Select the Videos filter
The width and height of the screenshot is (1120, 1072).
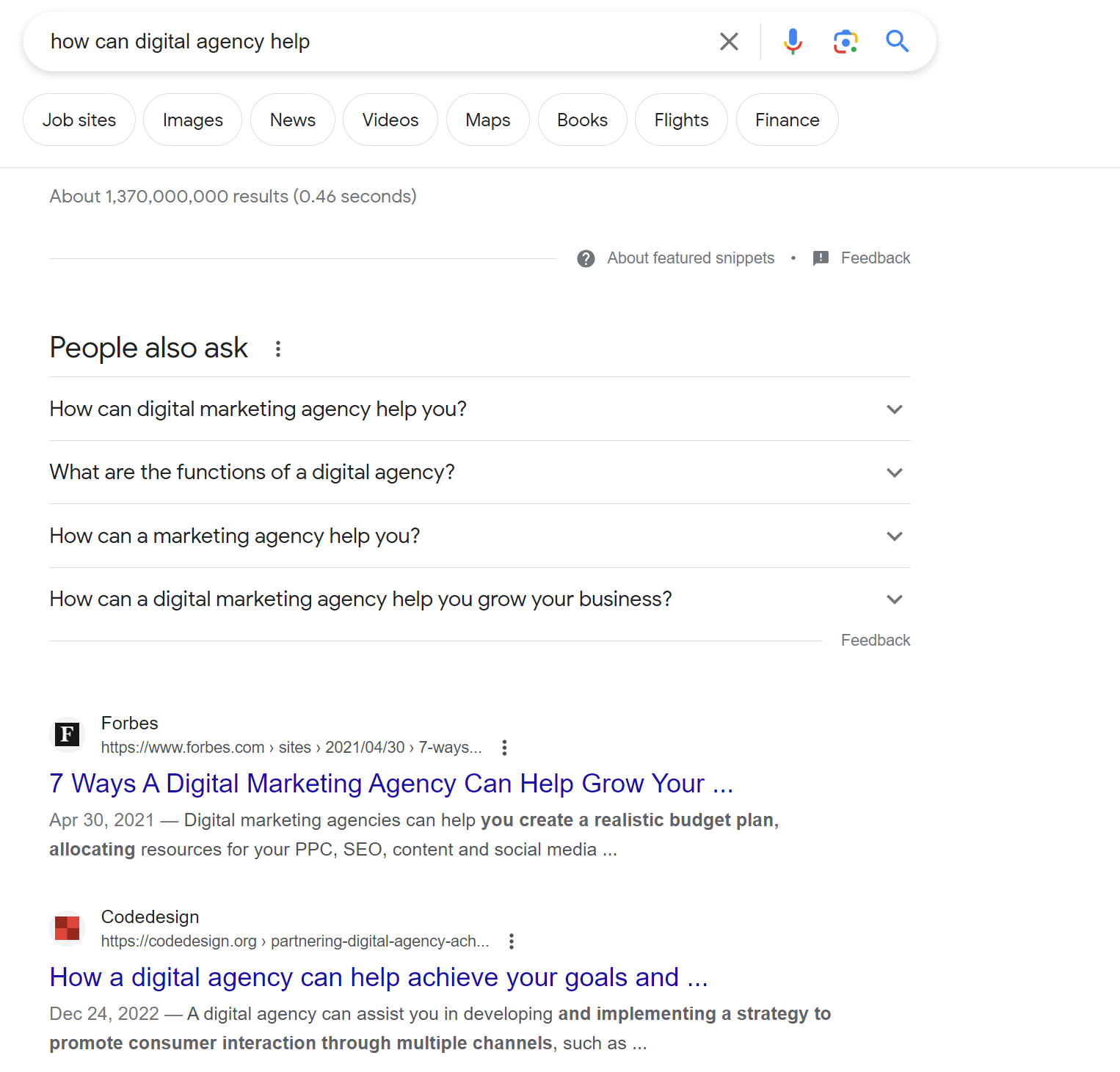coord(390,120)
